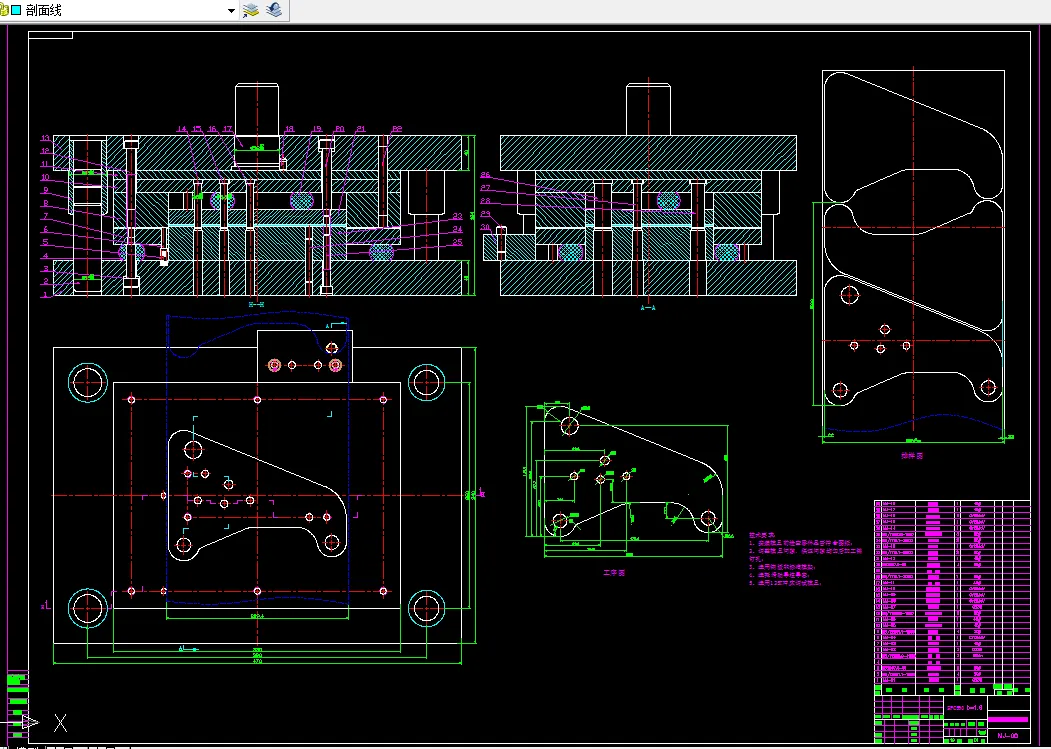
Task: Click the large hole in strip layout drawing
Action: [851, 296]
